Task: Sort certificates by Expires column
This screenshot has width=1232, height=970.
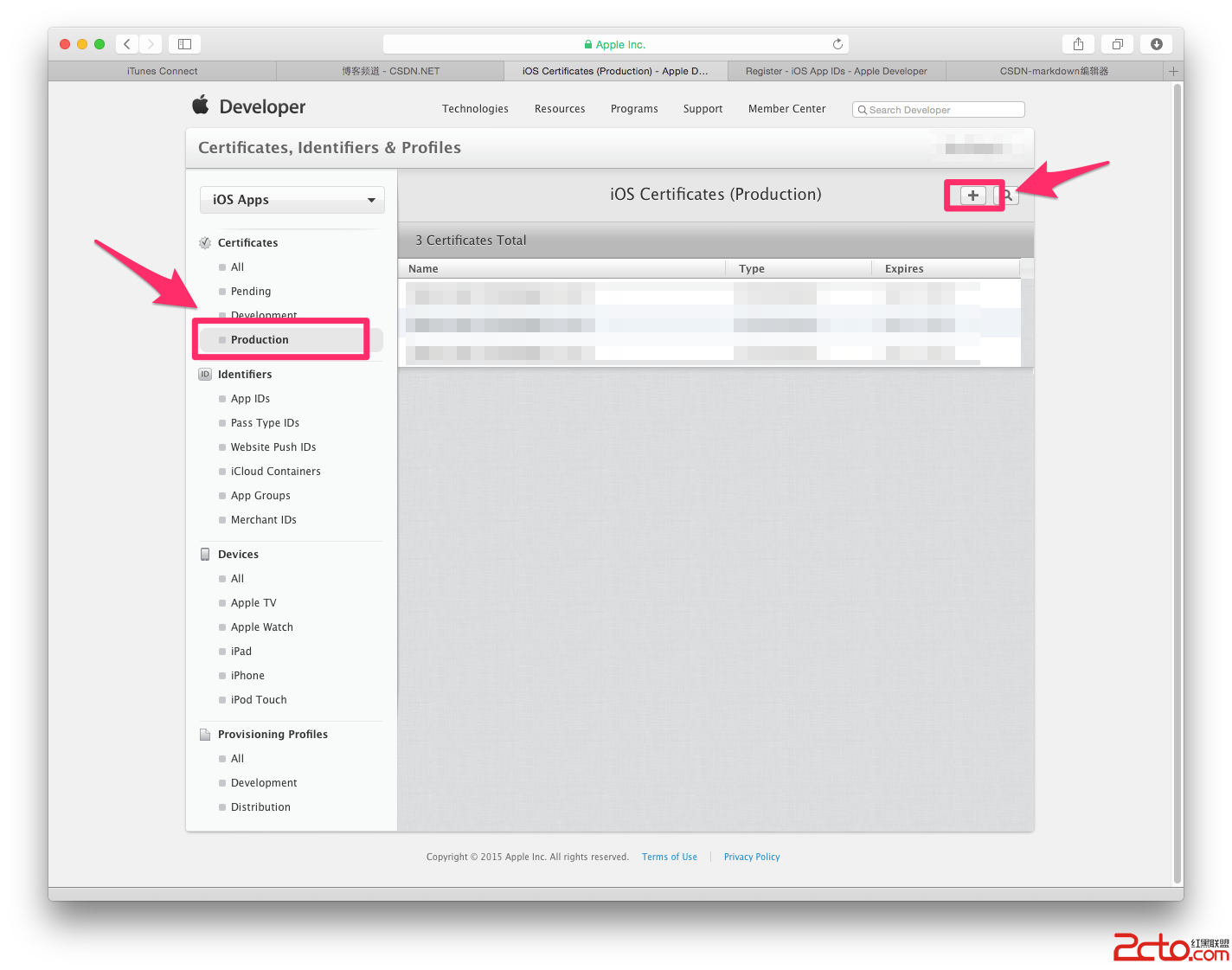Action: point(946,268)
